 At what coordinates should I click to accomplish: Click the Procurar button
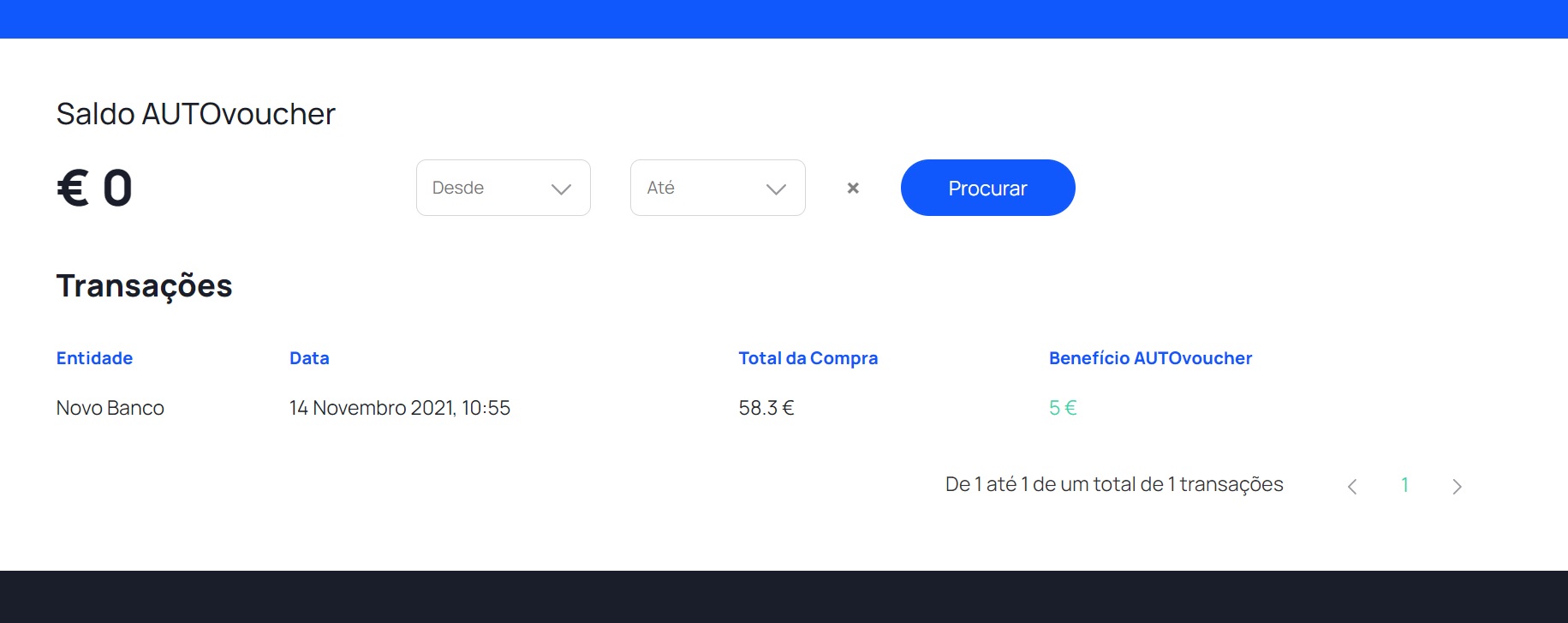(987, 188)
